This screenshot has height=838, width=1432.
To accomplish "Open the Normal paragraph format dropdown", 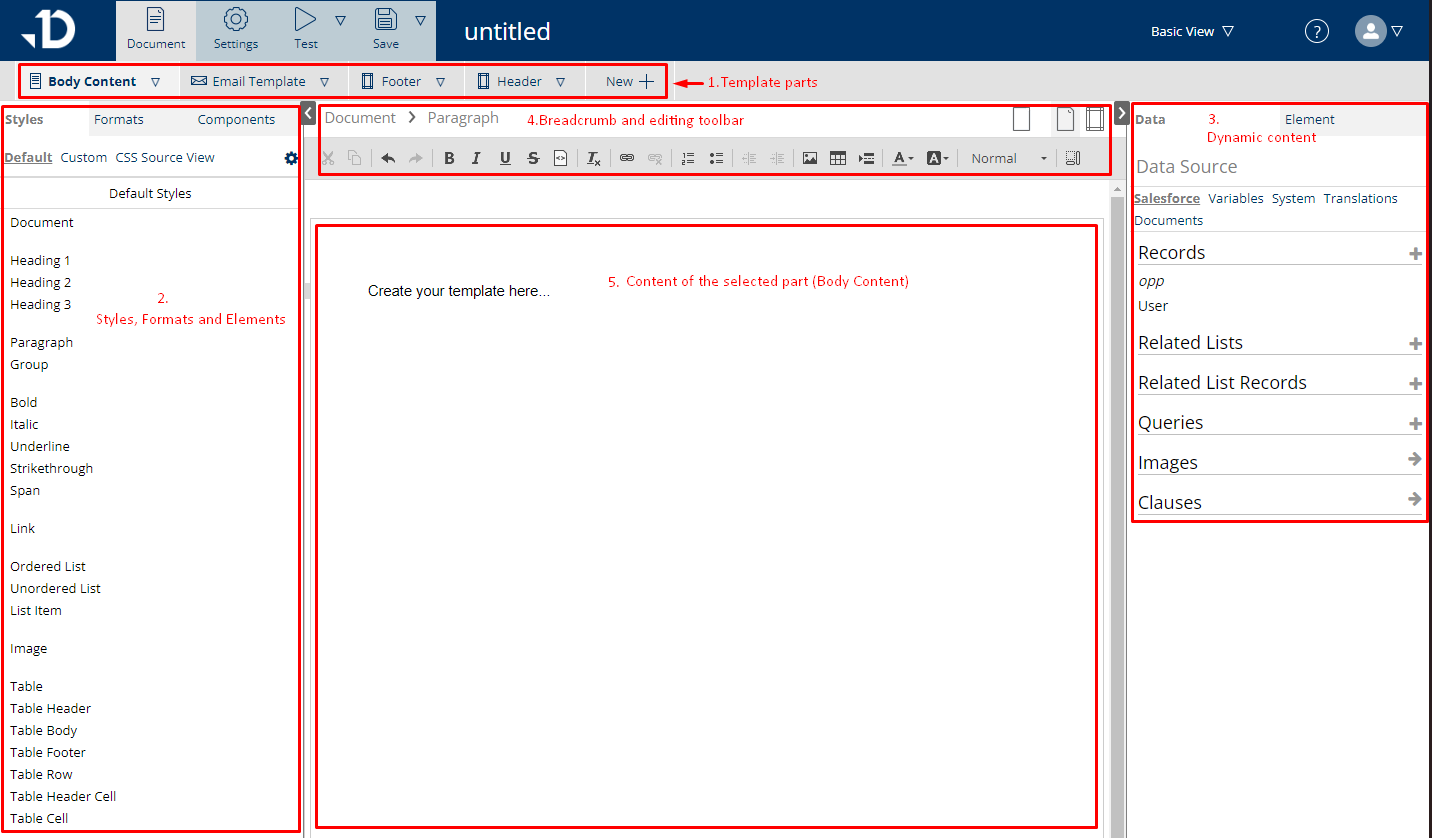I will 1008,158.
